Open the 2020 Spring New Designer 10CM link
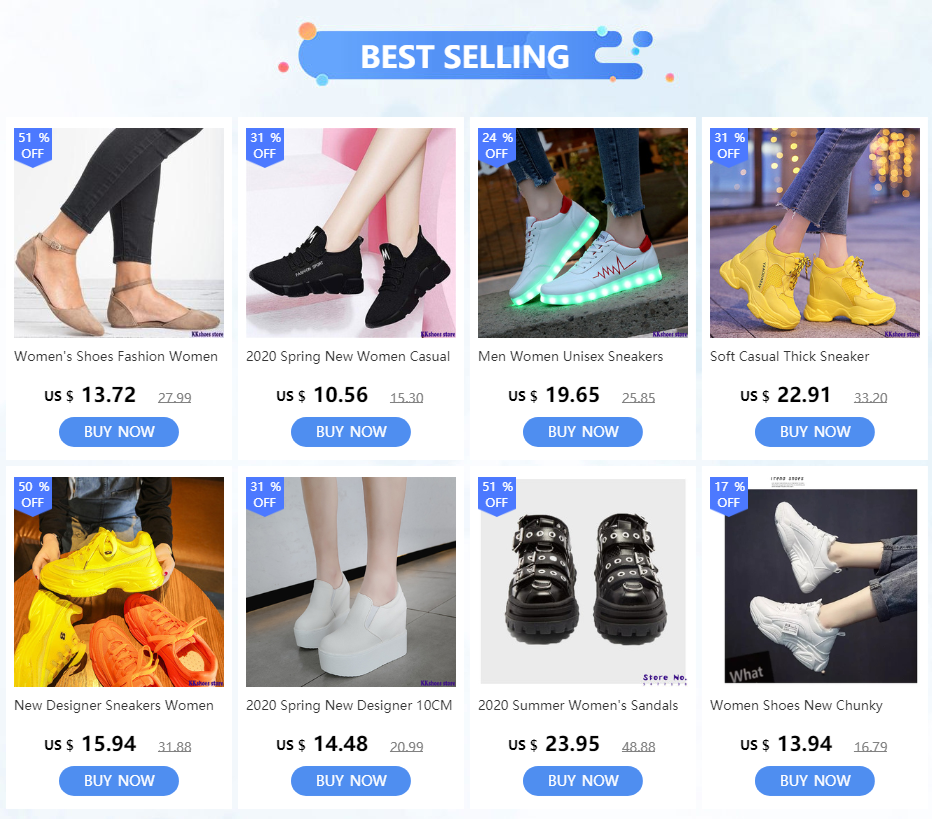932x819 pixels. [x=349, y=705]
